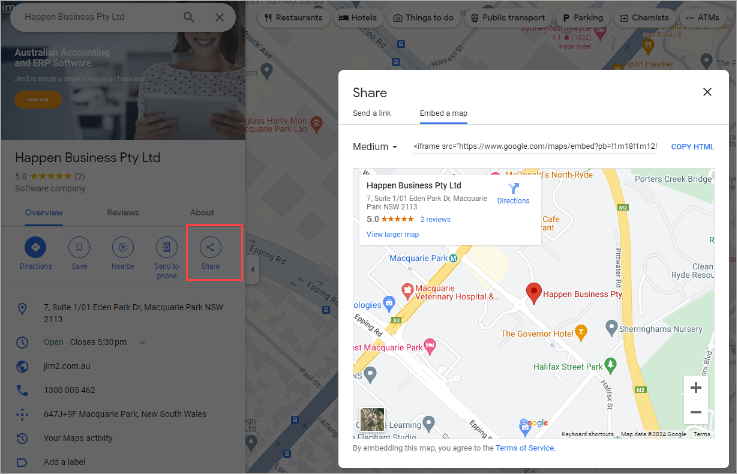Viewport: 737px width, 474px height.
Task: Switch to satellite layer thumbnail
Action: click(x=372, y=419)
